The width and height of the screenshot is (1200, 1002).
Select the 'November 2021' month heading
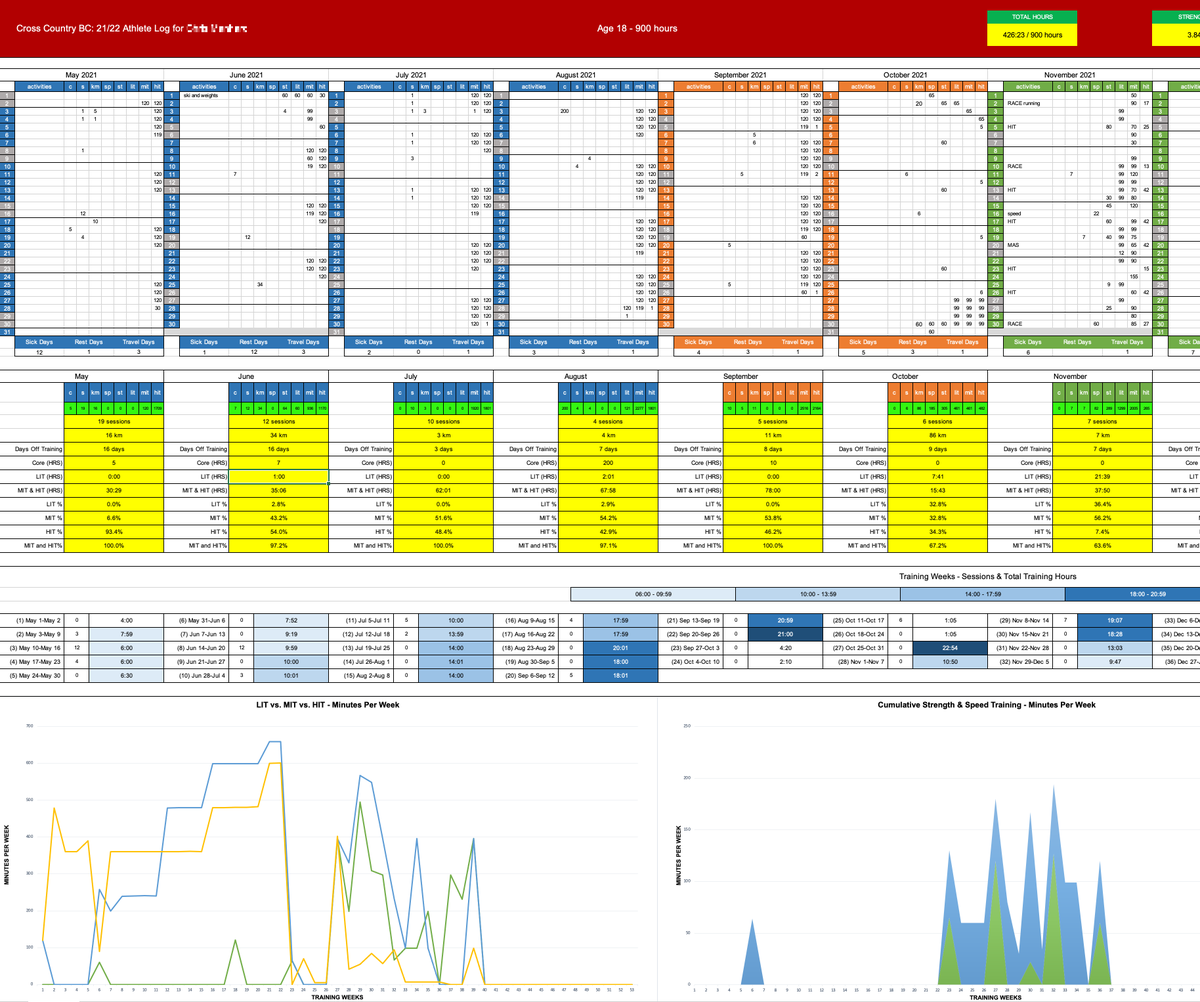click(1071, 75)
